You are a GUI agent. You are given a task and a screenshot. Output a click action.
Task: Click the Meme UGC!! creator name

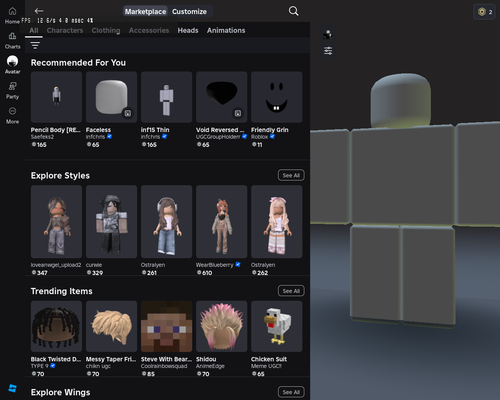click(266, 366)
